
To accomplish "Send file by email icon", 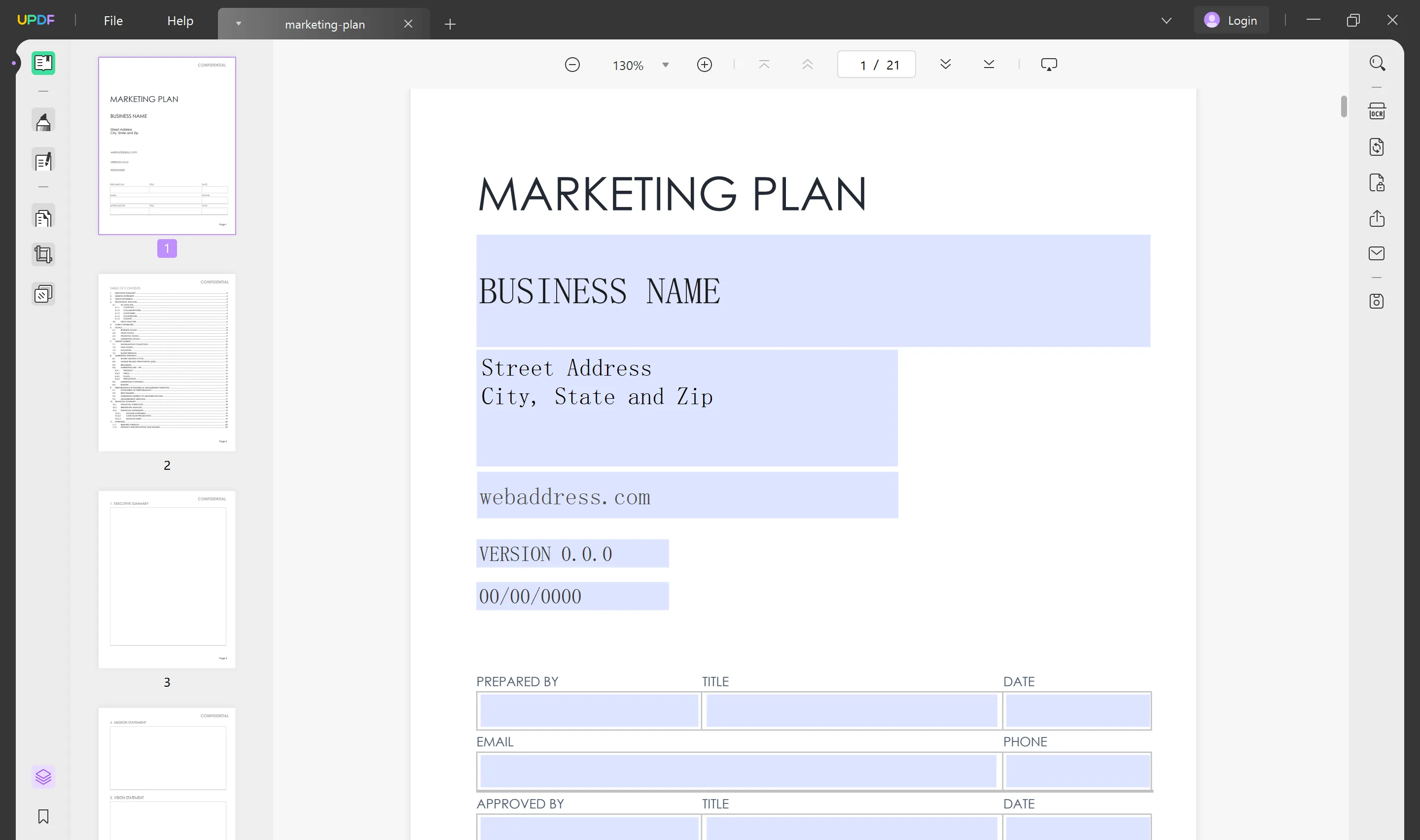I will 1377,253.
